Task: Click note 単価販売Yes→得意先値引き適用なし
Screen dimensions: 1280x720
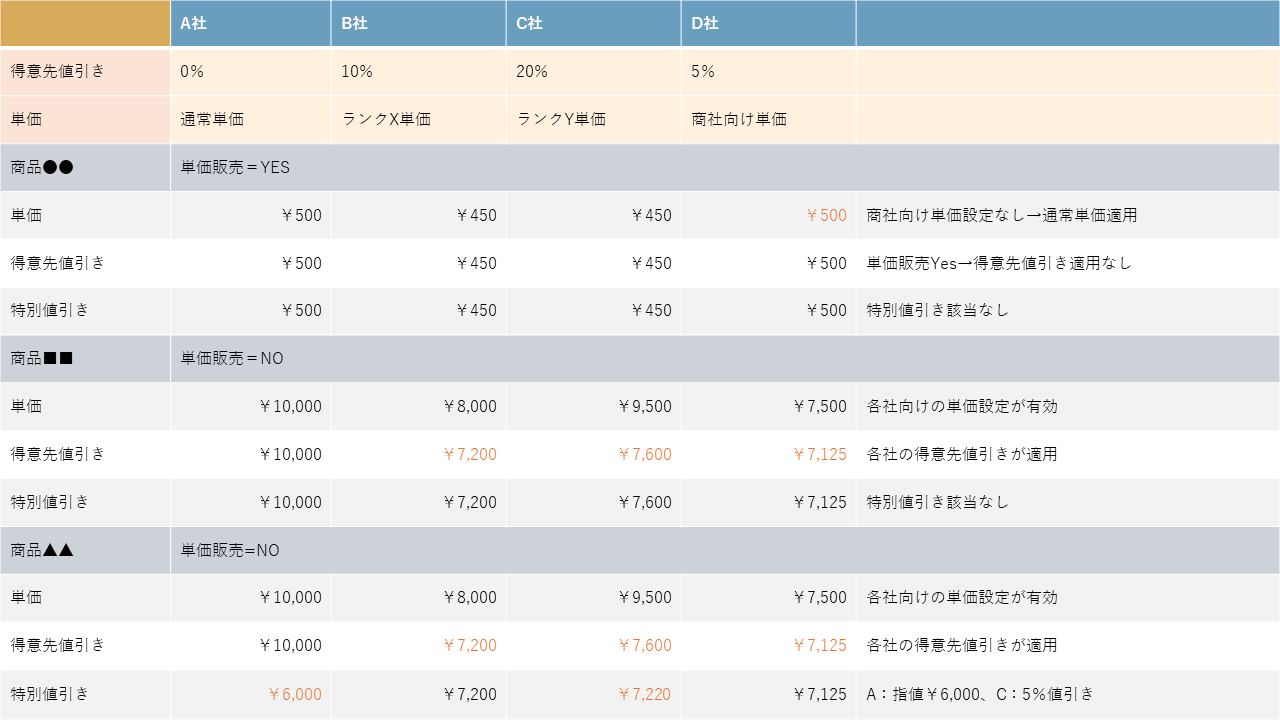Action: point(999,263)
